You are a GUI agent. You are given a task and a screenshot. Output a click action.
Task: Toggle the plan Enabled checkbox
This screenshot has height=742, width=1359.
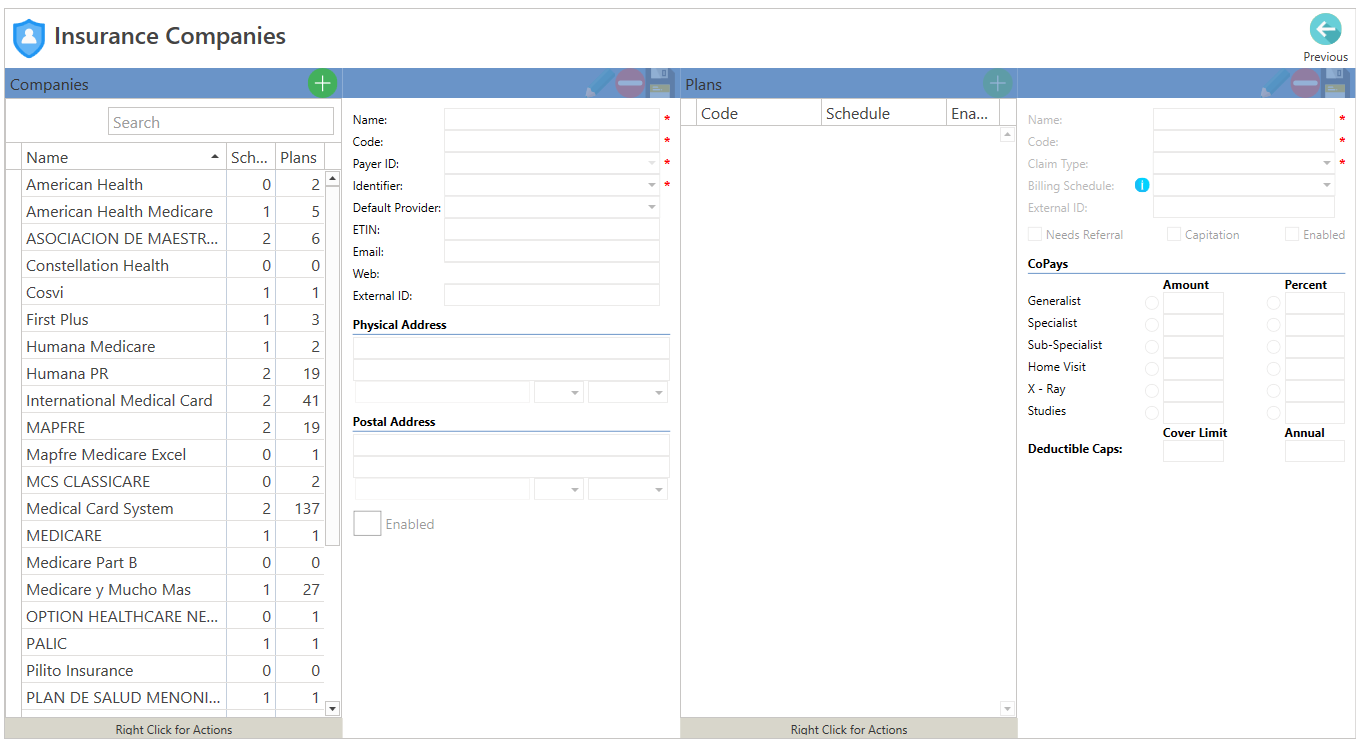pyautogui.click(x=1292, y=234)
